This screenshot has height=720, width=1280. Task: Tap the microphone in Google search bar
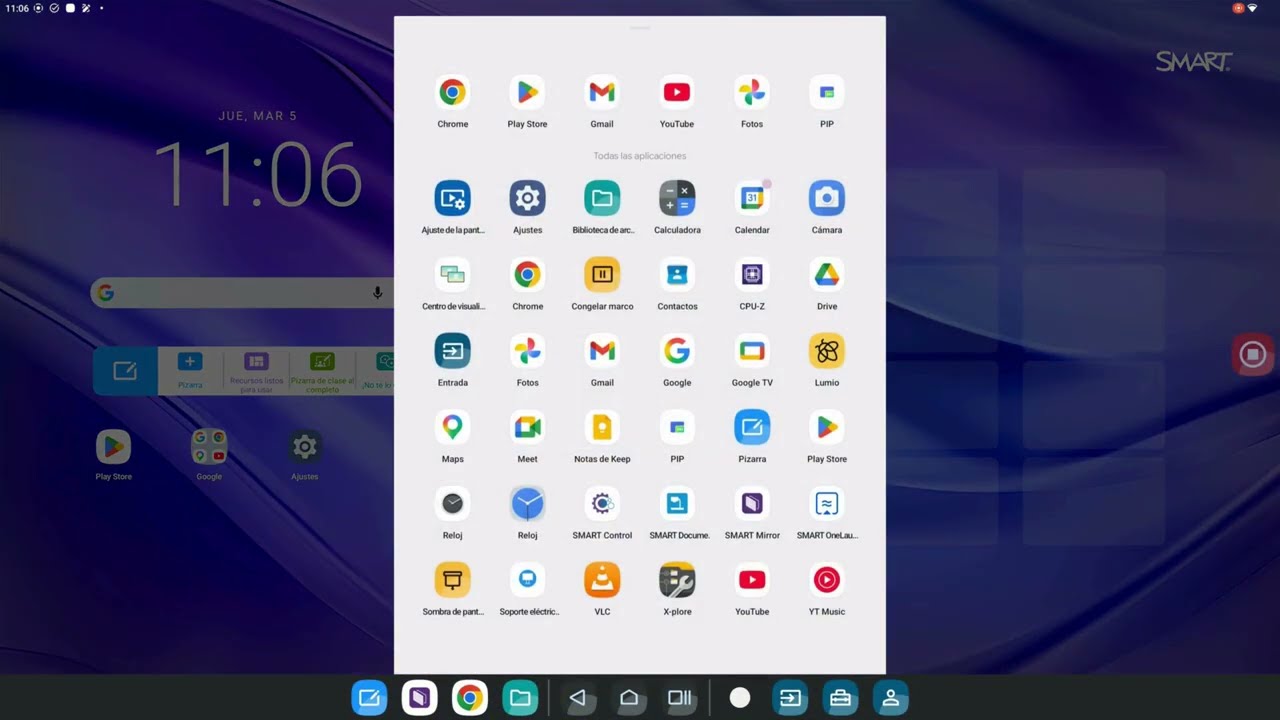378,293
